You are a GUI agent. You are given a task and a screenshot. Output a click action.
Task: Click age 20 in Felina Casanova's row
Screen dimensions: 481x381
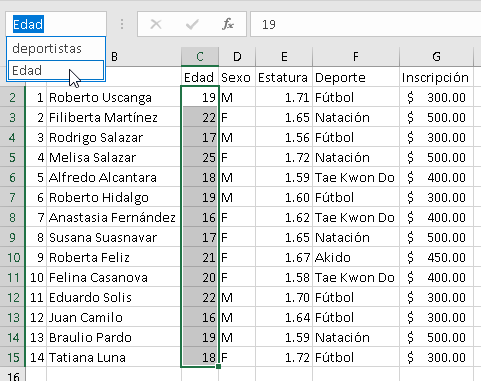(x=200, y=277)
